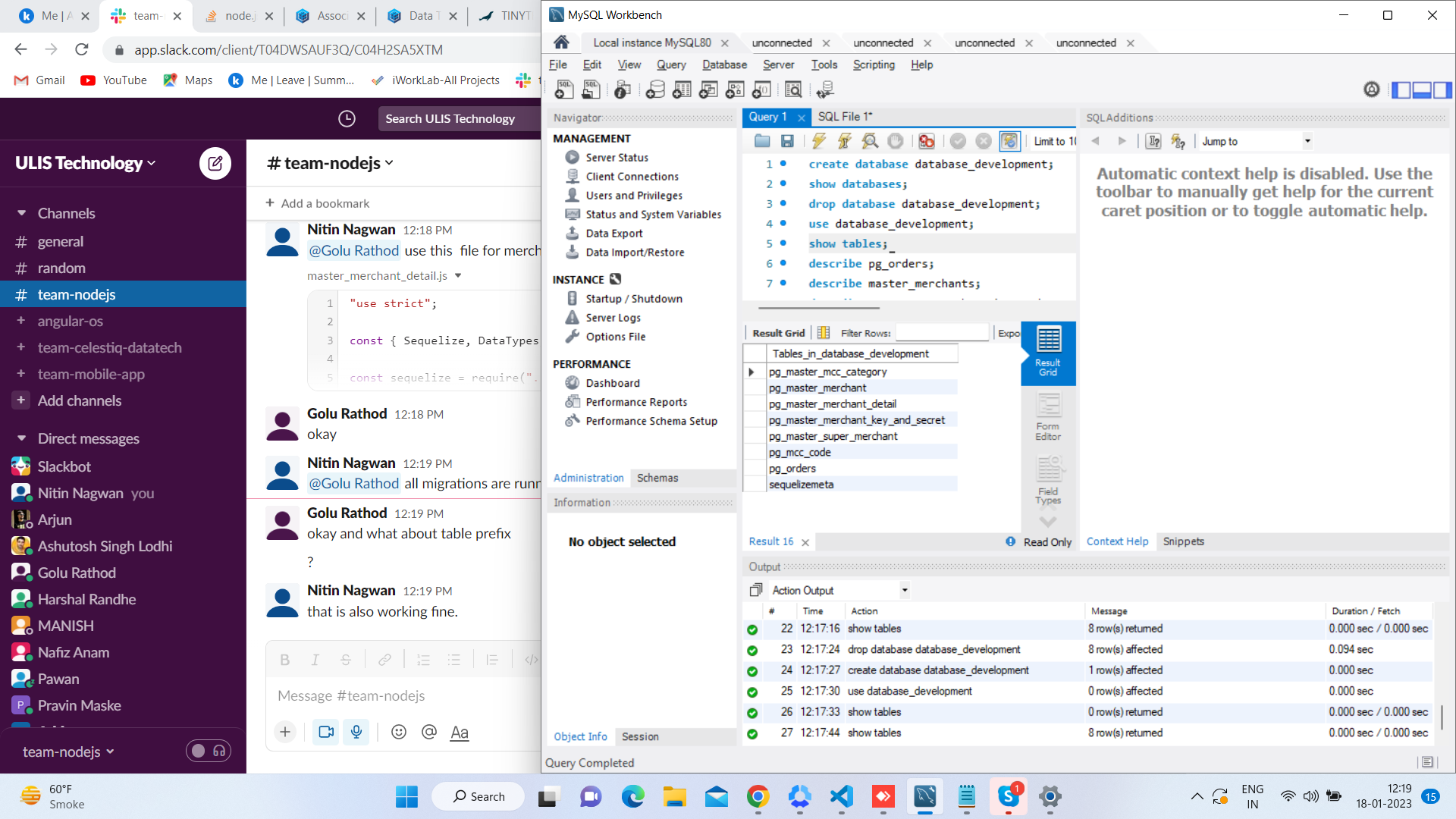The height and width of the screenshot is (819, 1456).
Task: Open the Action Output dropdown
Action: pos(904,590)
